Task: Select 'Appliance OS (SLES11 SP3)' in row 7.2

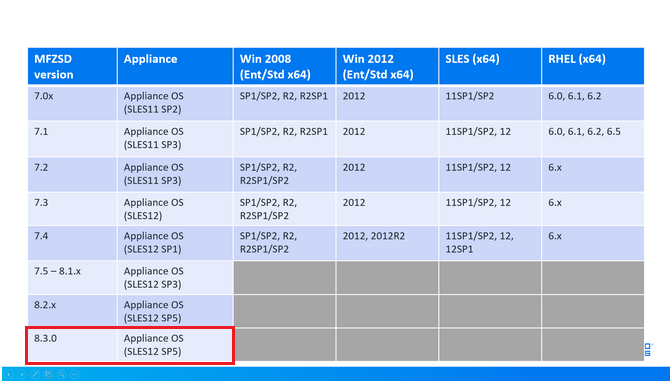Action: point(175,174)
